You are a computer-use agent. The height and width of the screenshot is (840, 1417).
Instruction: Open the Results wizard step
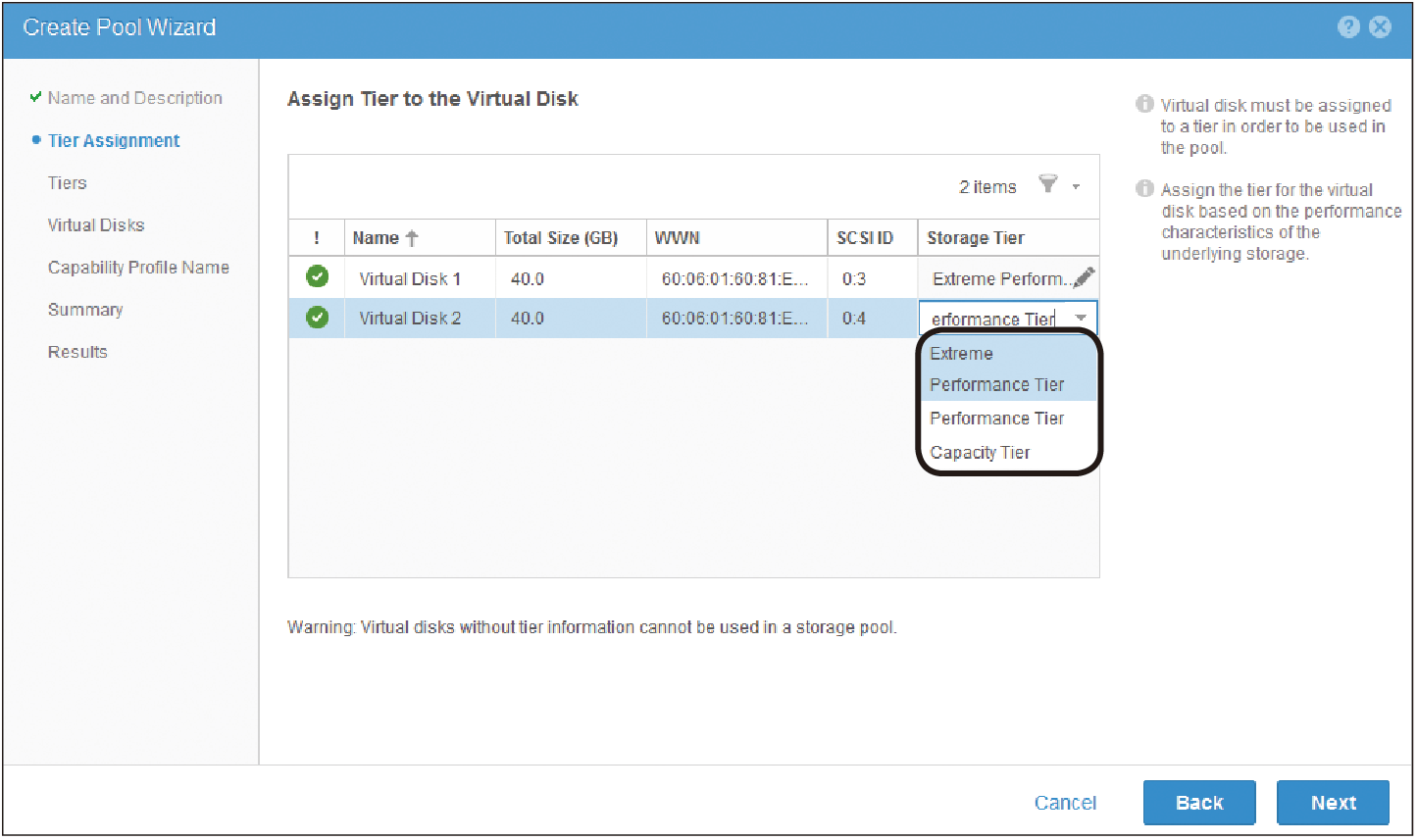[77, 352]
